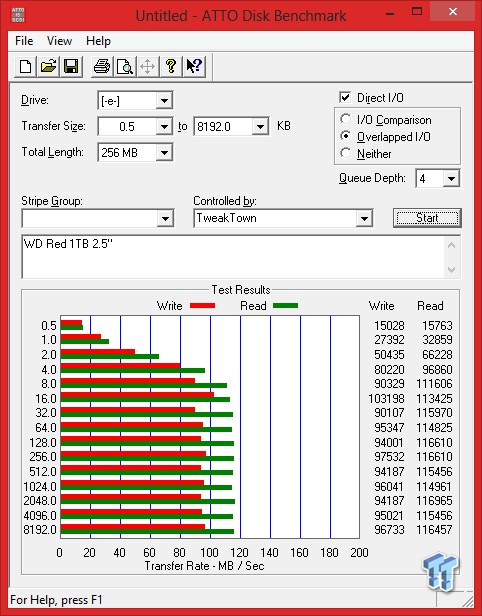Activate the context help arrow icon
482x616 pixels.
pos(194,66)
